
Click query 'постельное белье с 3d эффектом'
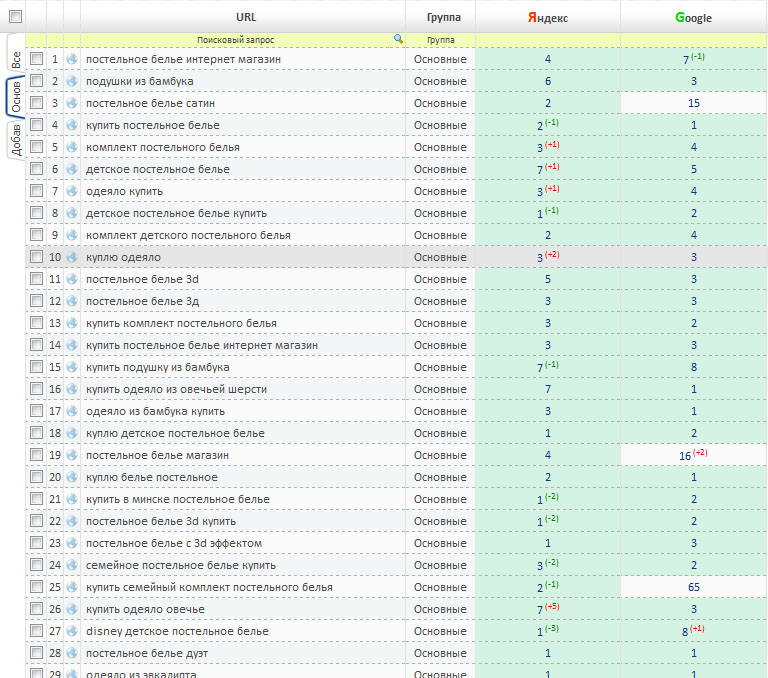[174, 543]
